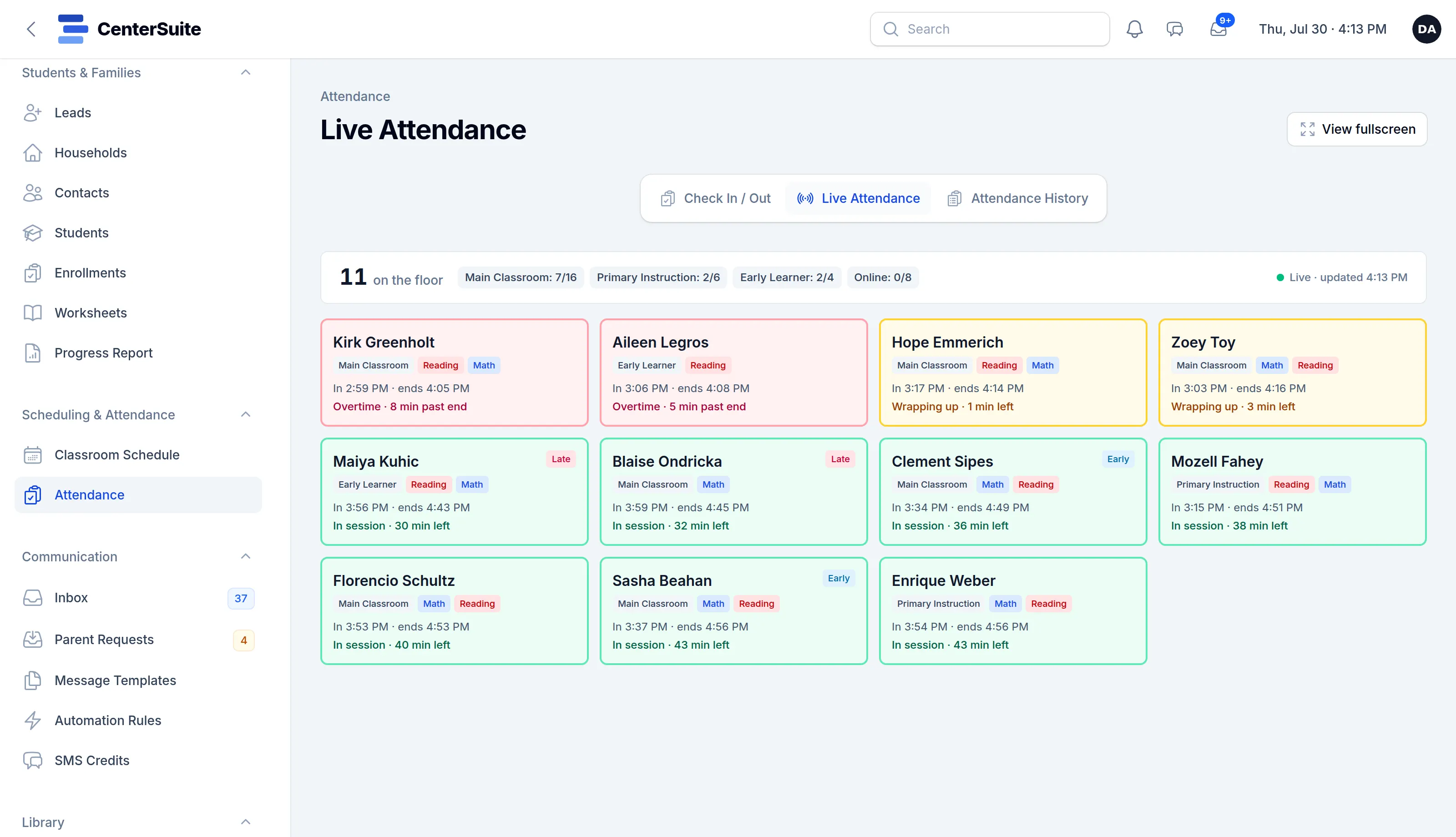Click the Contacts people icon
1456x837 pixels.
point(33,192)
